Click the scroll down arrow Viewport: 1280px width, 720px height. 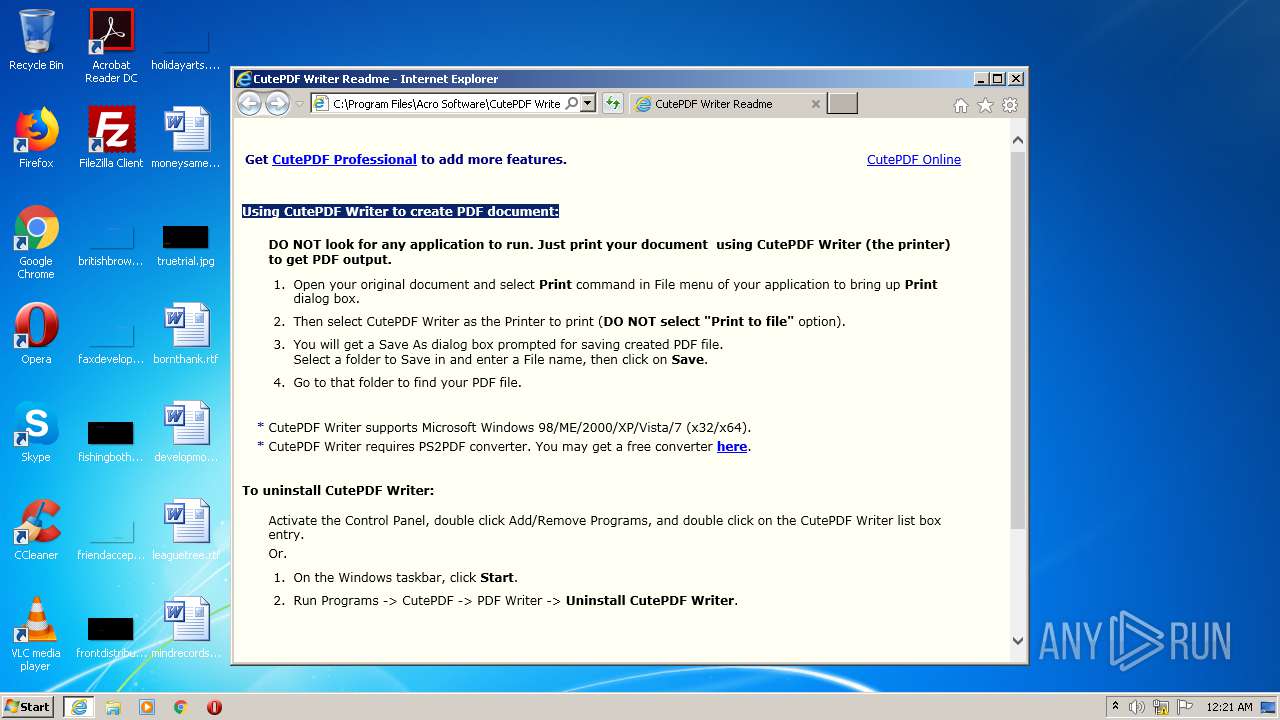coord(1017,641)
